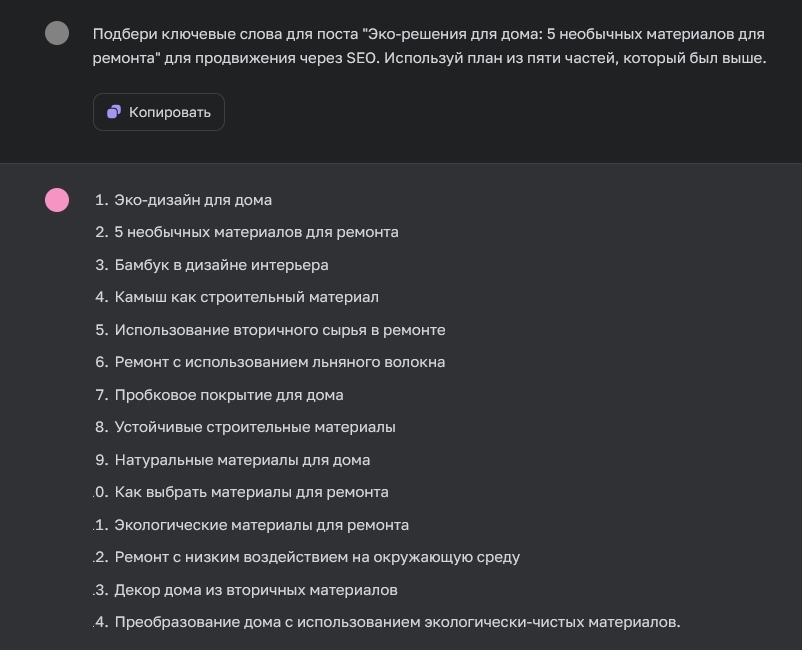Click 'Использование вторичного сырья в ремонте'

tap(280, 330)
